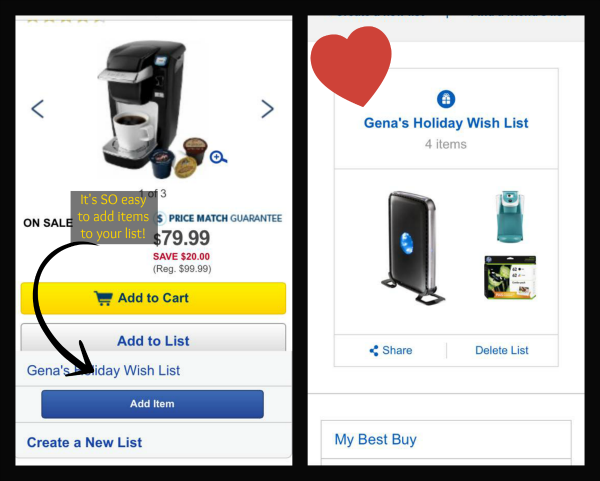600x481 pixels.
Task: Expand the Add to List options
Action: [x=153, y=338]
